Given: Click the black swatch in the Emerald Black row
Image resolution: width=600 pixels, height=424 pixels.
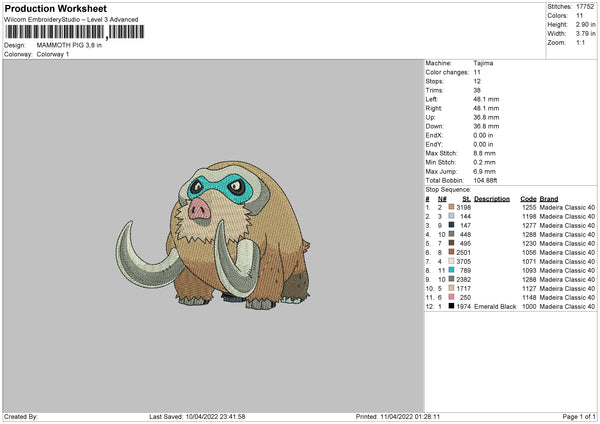Looking at the screenshot, I should click(451, 306).
